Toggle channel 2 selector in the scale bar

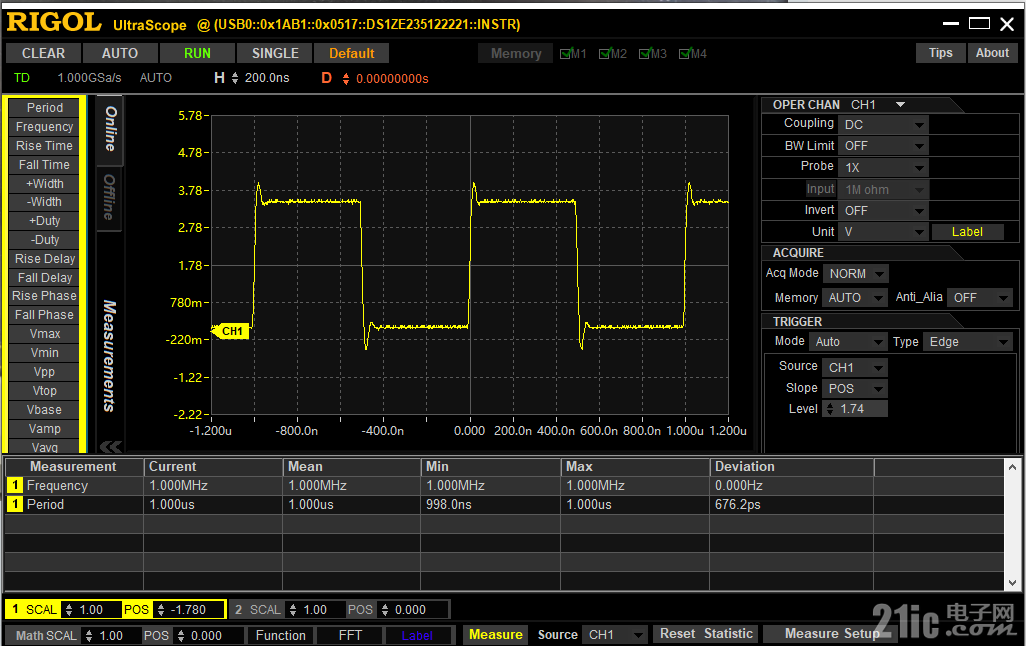click(238, 609)
